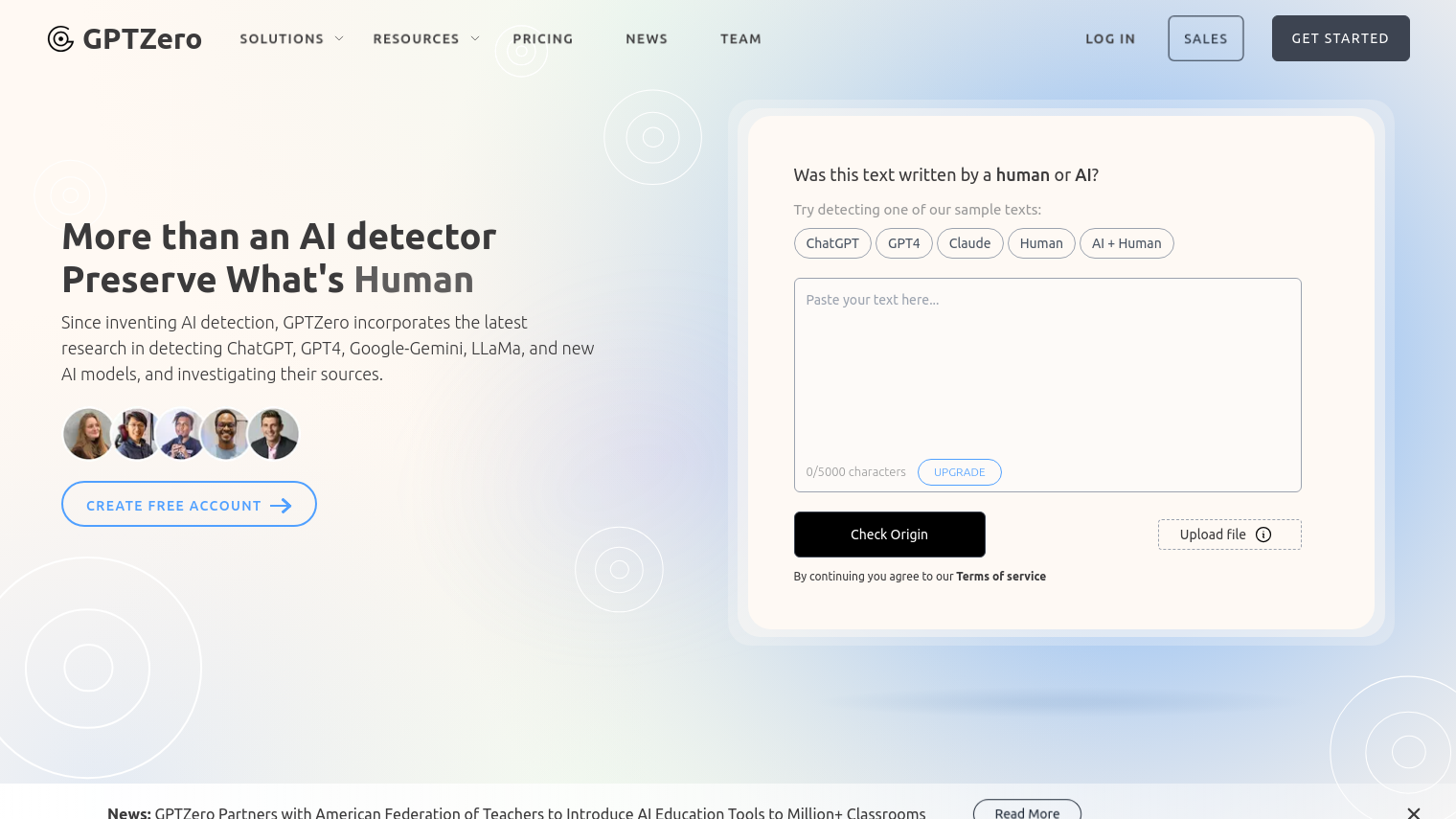Click the fifth team member avatar

(x=273, y=434)
